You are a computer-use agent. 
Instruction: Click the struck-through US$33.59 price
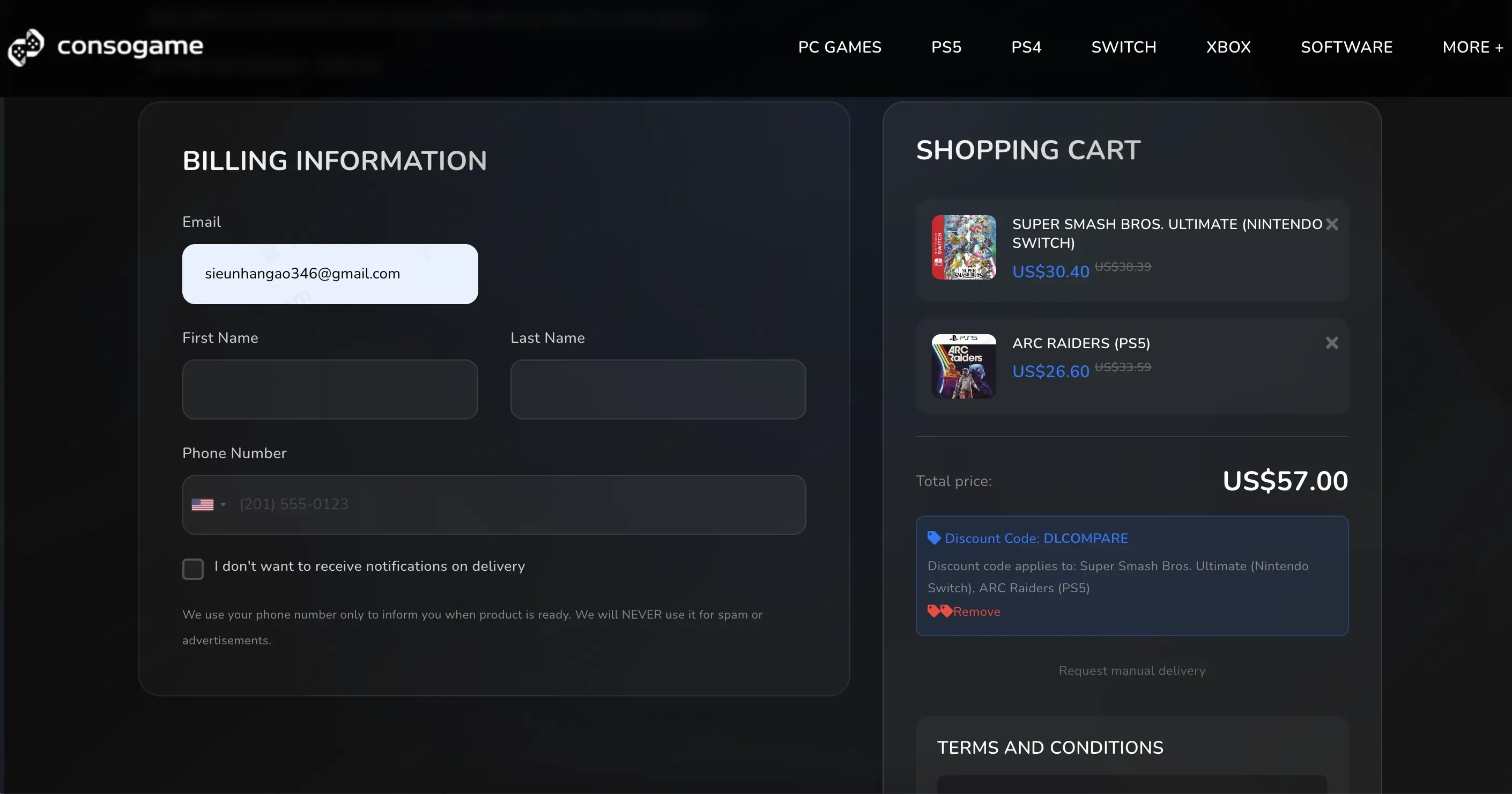pyautogui.click(x=1122, y=367)
